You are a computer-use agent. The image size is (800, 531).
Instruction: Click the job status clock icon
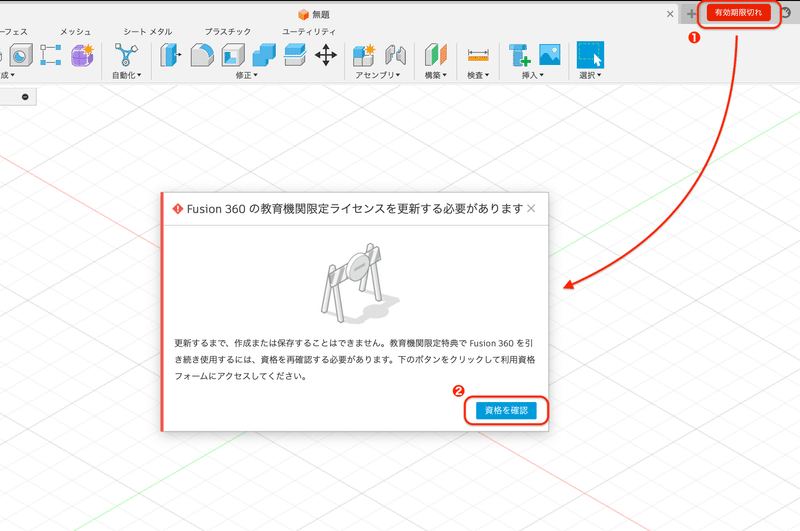tap(786, 13)
